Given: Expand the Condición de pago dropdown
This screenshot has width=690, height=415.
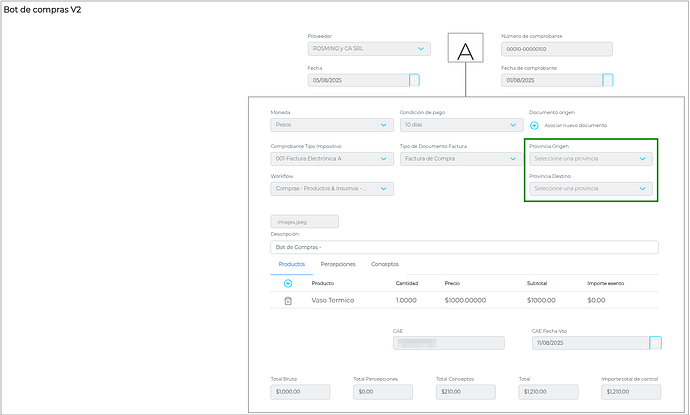Looking at the screenshot, I should (x=513, y=126).
